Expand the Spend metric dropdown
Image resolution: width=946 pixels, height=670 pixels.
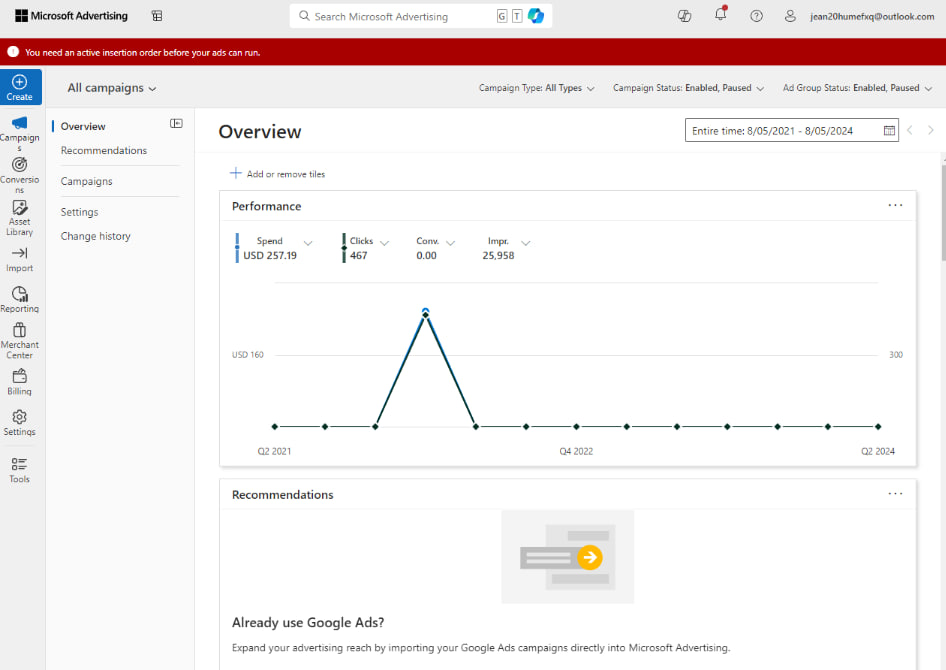point(308,243)
